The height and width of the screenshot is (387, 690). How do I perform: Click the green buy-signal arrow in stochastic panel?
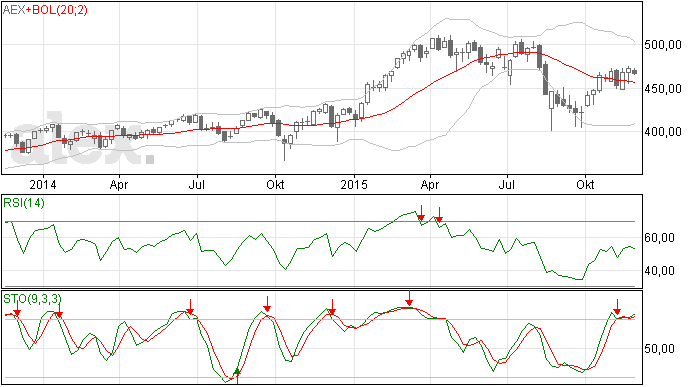237,375
